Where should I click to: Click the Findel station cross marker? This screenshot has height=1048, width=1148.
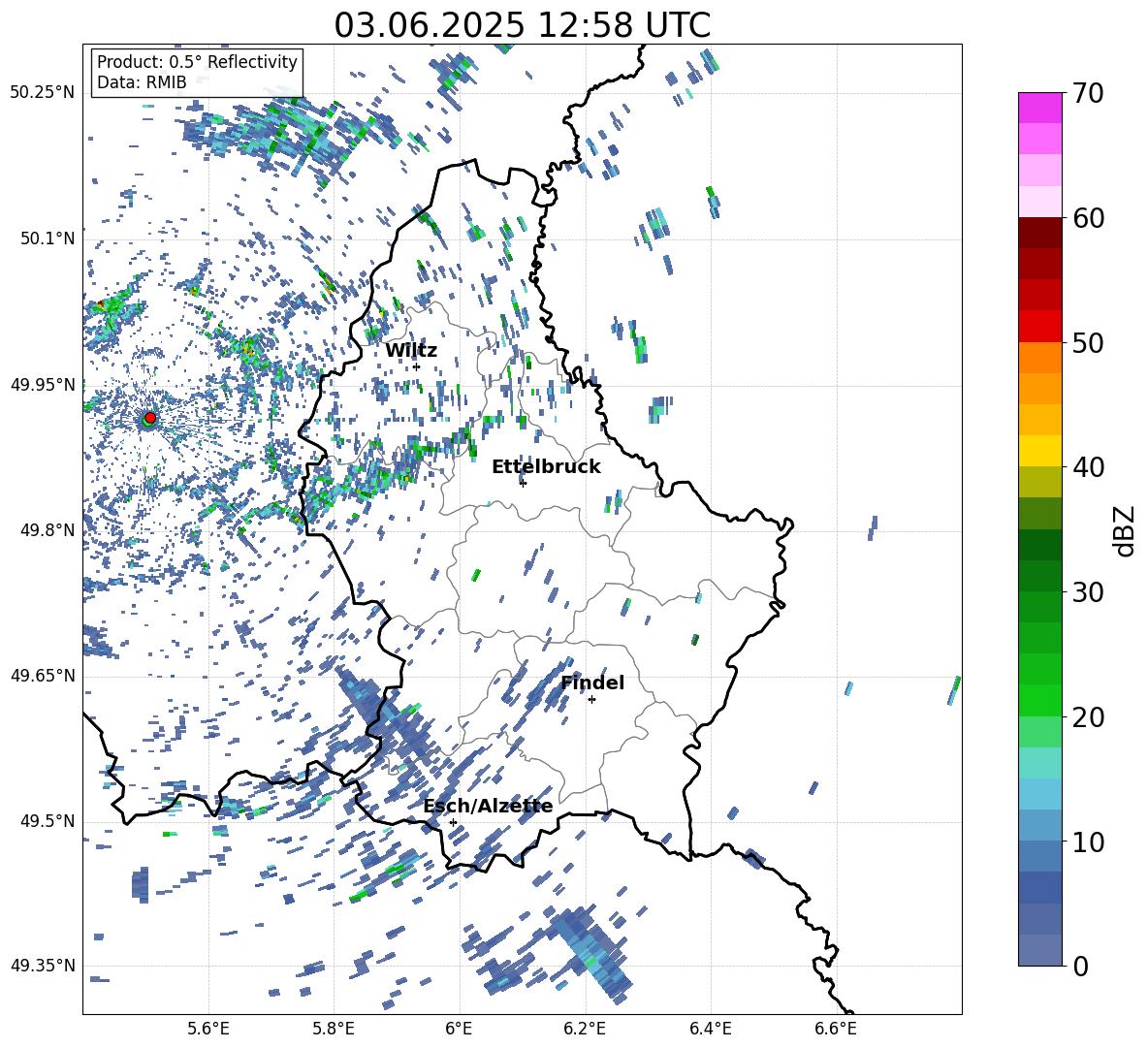591,700
